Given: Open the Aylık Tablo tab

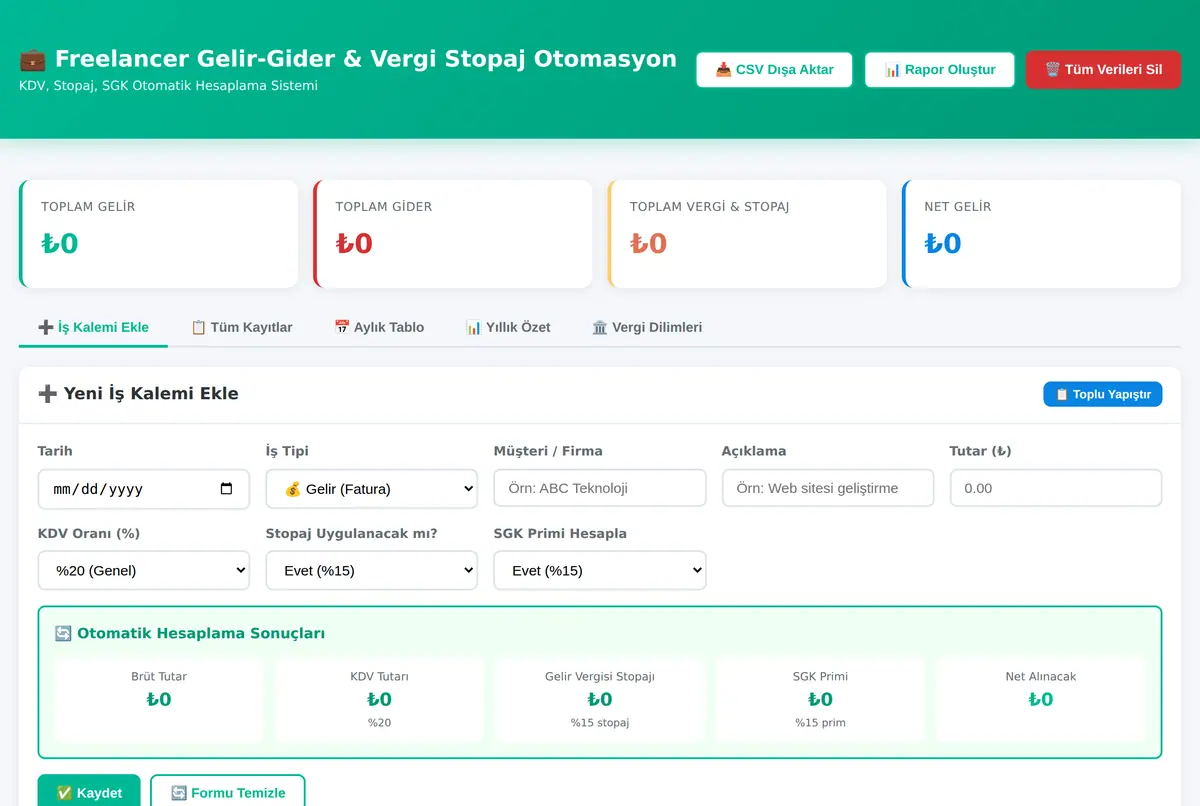Looking at the screenshot, I should [x=379, y=327].
